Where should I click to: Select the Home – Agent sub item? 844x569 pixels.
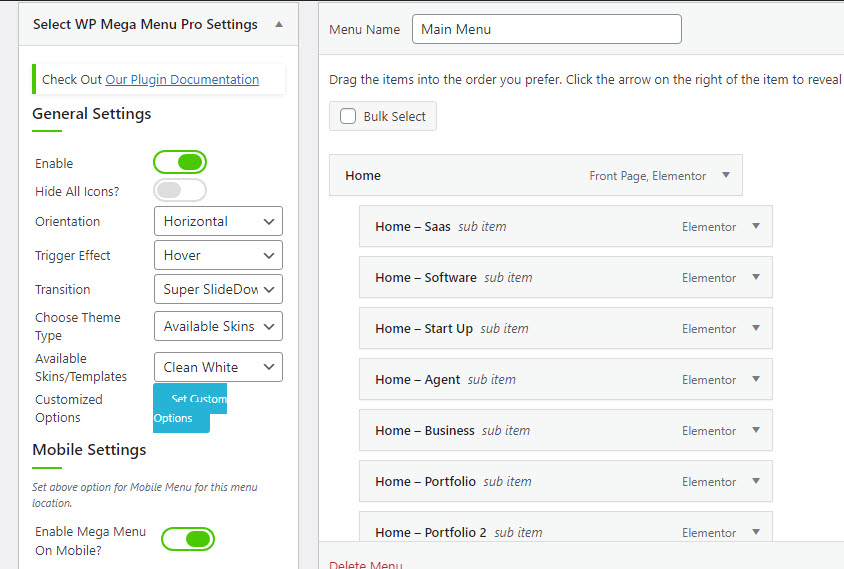pyautogui.click(x=566, y=380)
